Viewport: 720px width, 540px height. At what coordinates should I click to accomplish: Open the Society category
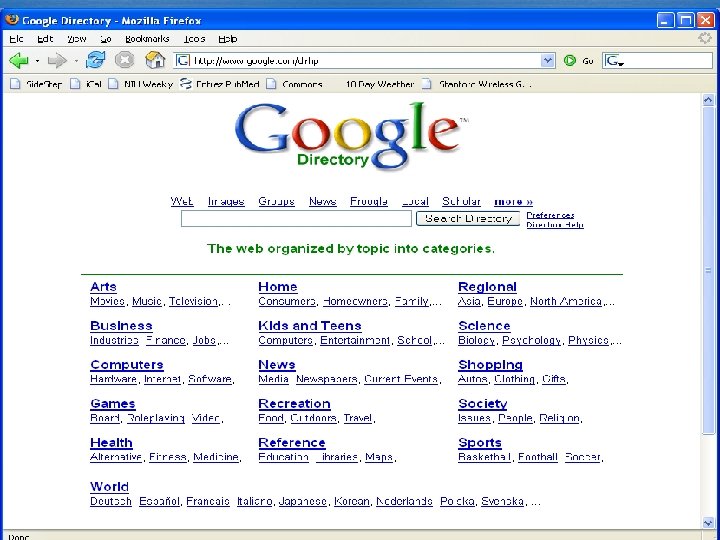pyautogui.click(x=483, y=404)
